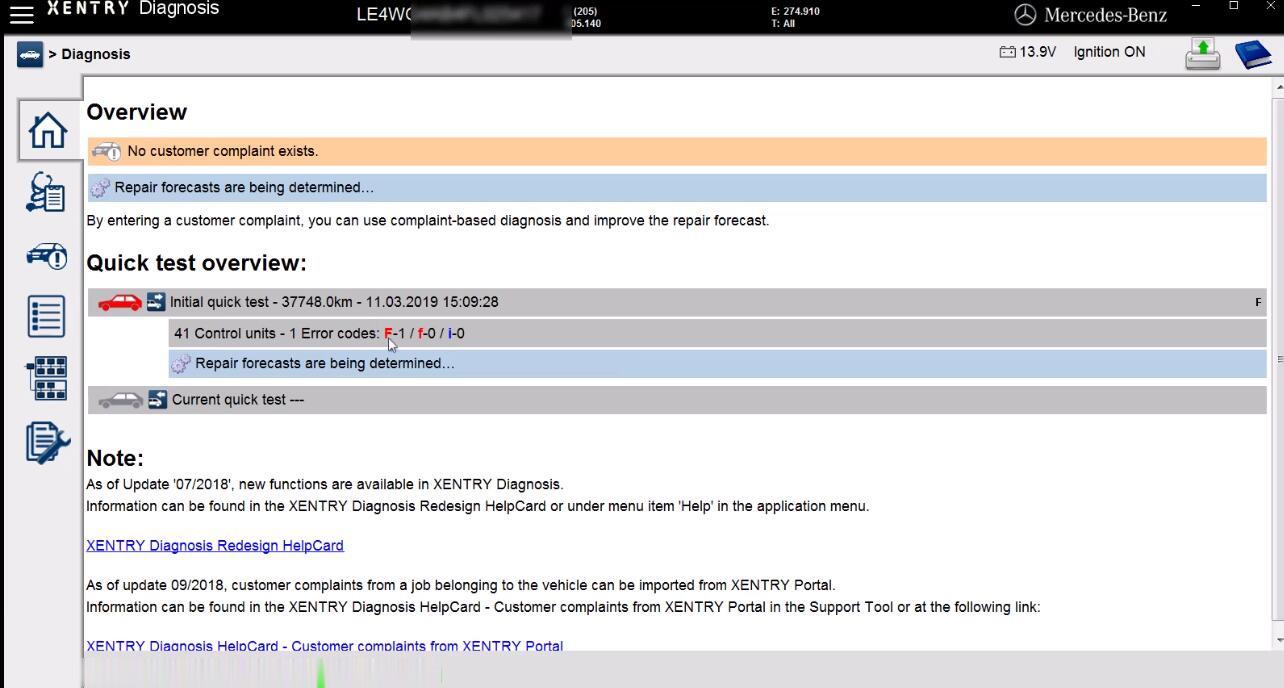Viewport: 1284px width, 688px height.
Task: Click the gears icon in Overview repair forecasts row
Action: [100, 188]
